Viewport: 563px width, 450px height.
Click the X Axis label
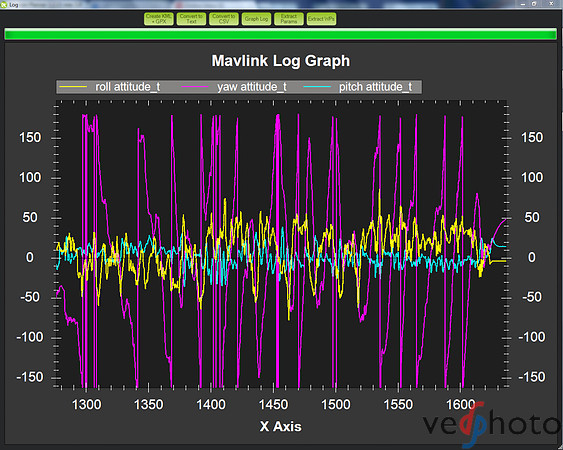[x=280, y=426]
